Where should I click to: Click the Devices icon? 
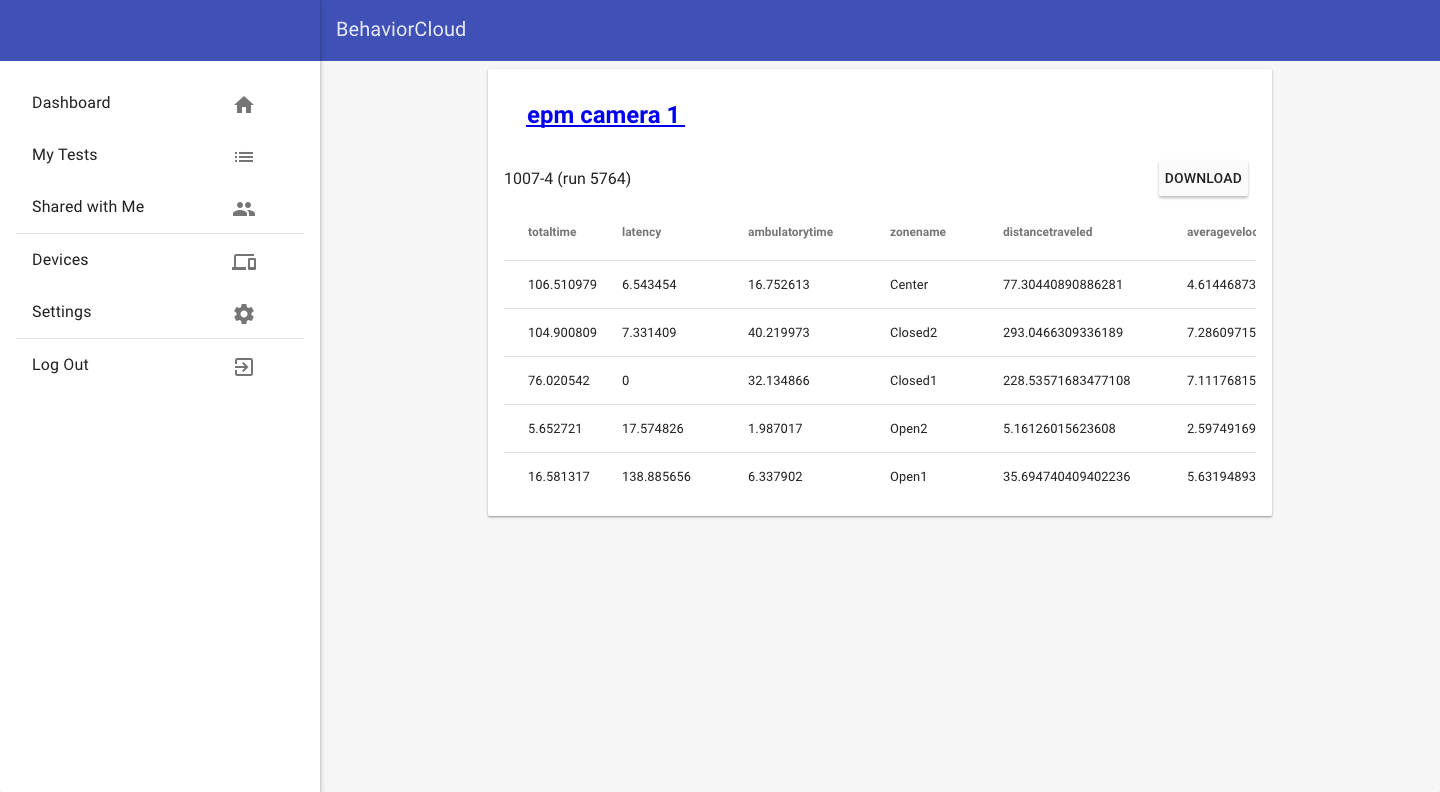244,262
